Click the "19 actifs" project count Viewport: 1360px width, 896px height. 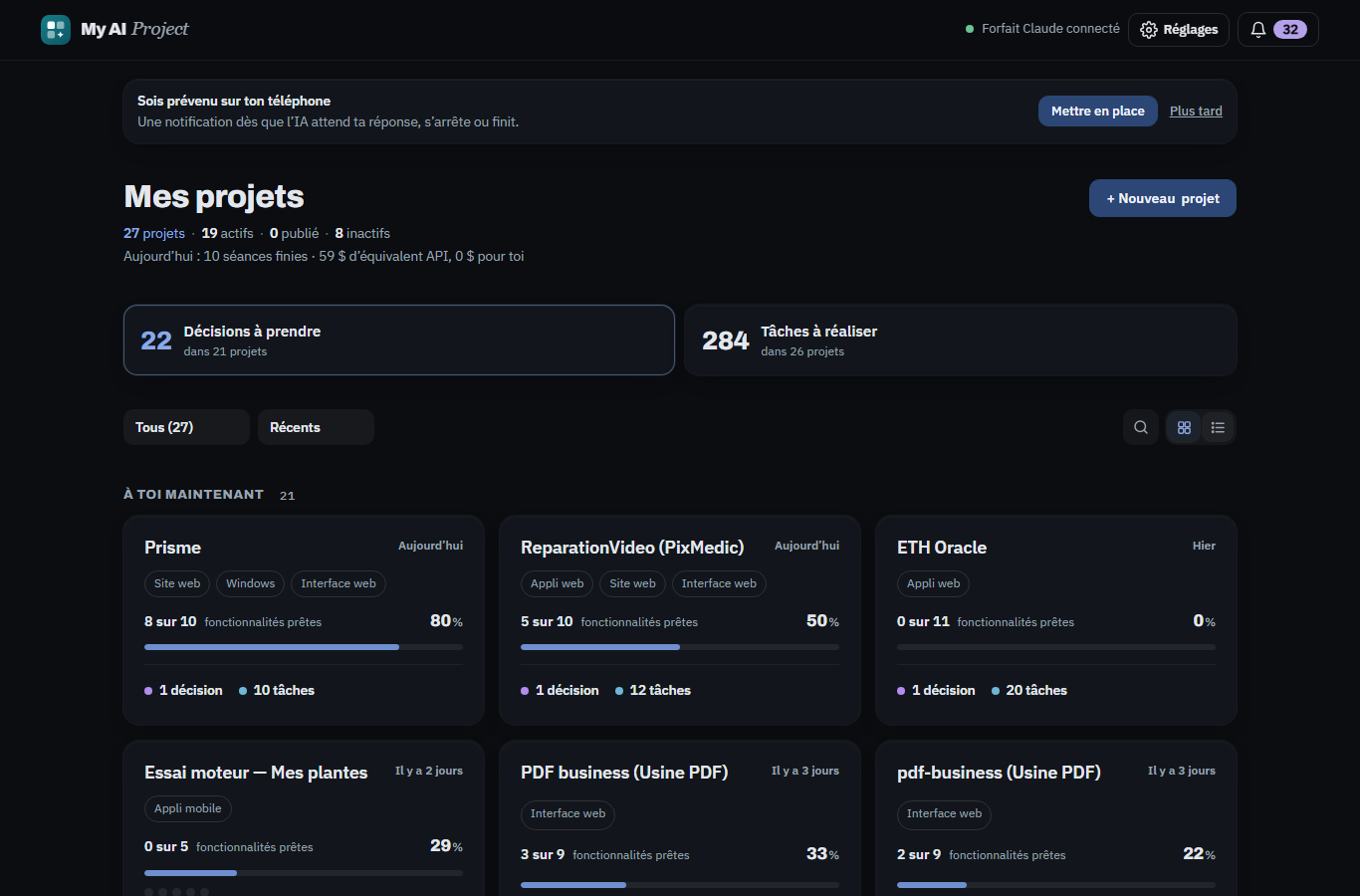tap(227, 233)
